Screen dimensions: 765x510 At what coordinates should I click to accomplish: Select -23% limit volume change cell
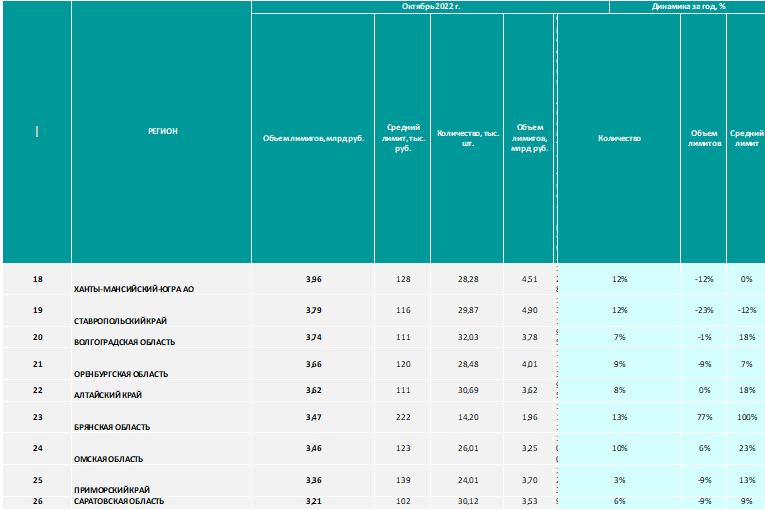click(704, 310)
